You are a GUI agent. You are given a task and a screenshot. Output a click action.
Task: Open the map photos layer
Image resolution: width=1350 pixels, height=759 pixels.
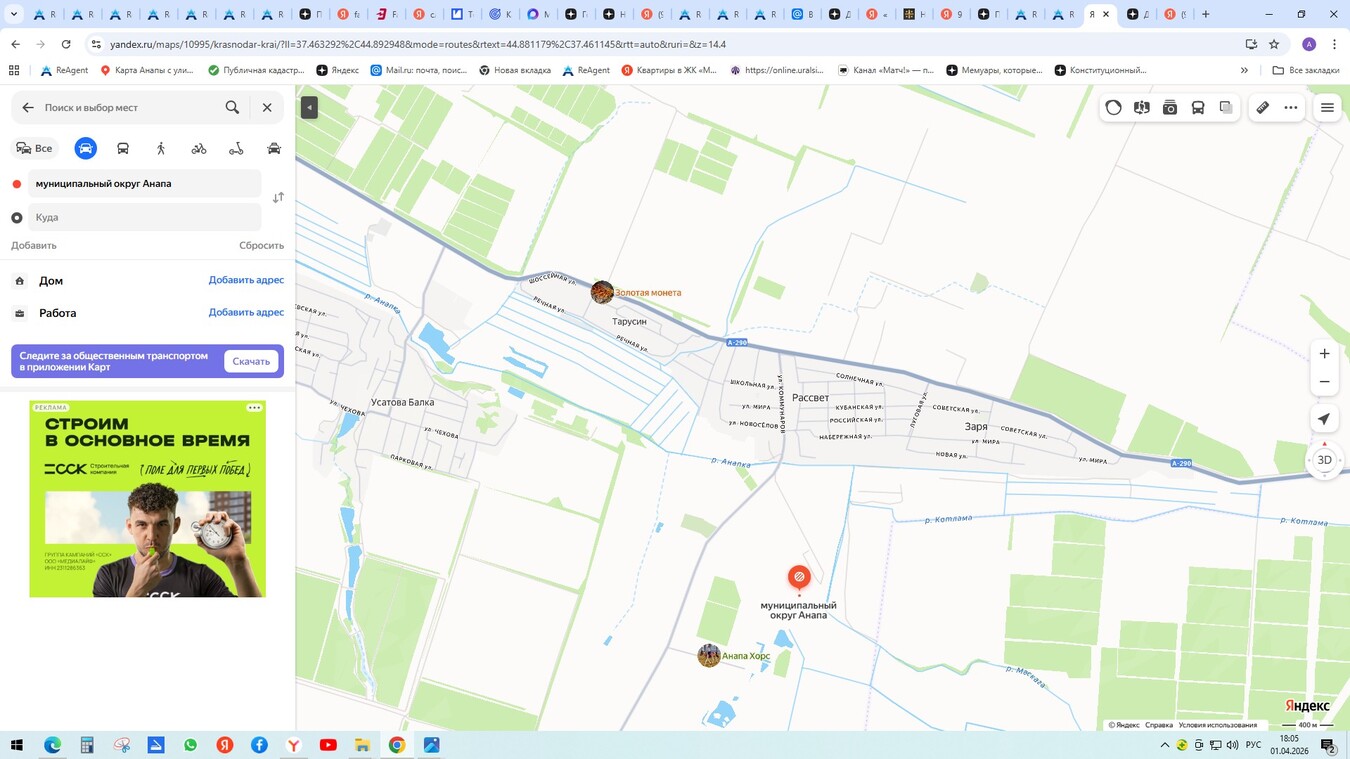click(x=1169, y=108)
